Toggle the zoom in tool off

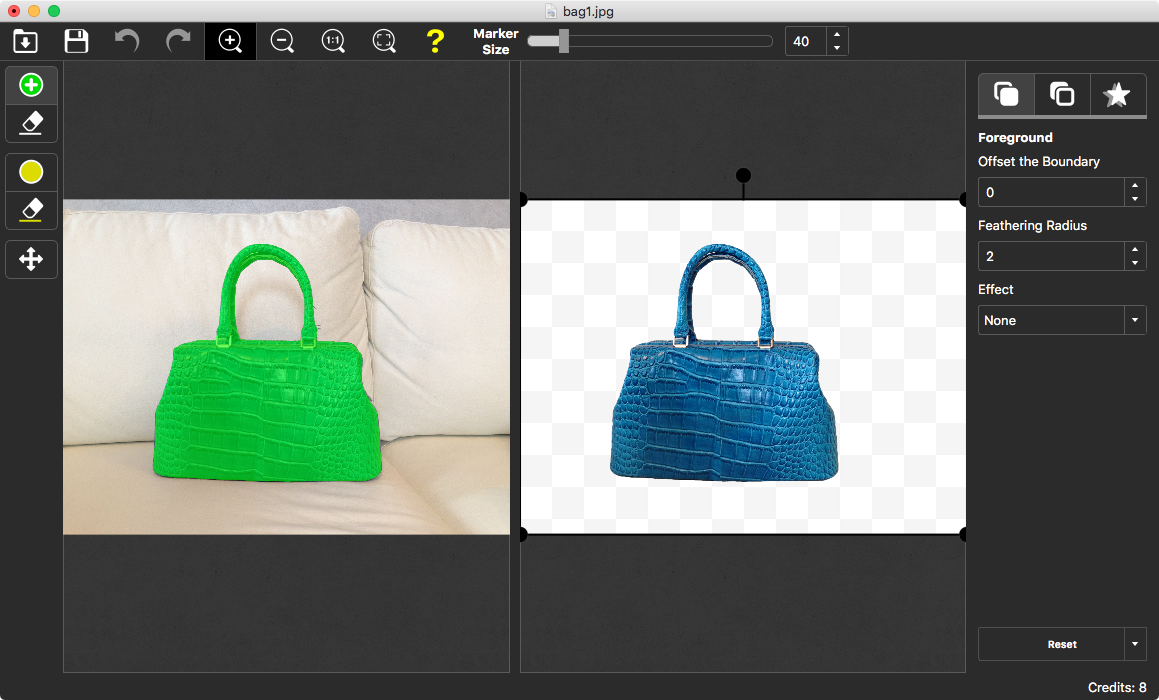[230, 41]
